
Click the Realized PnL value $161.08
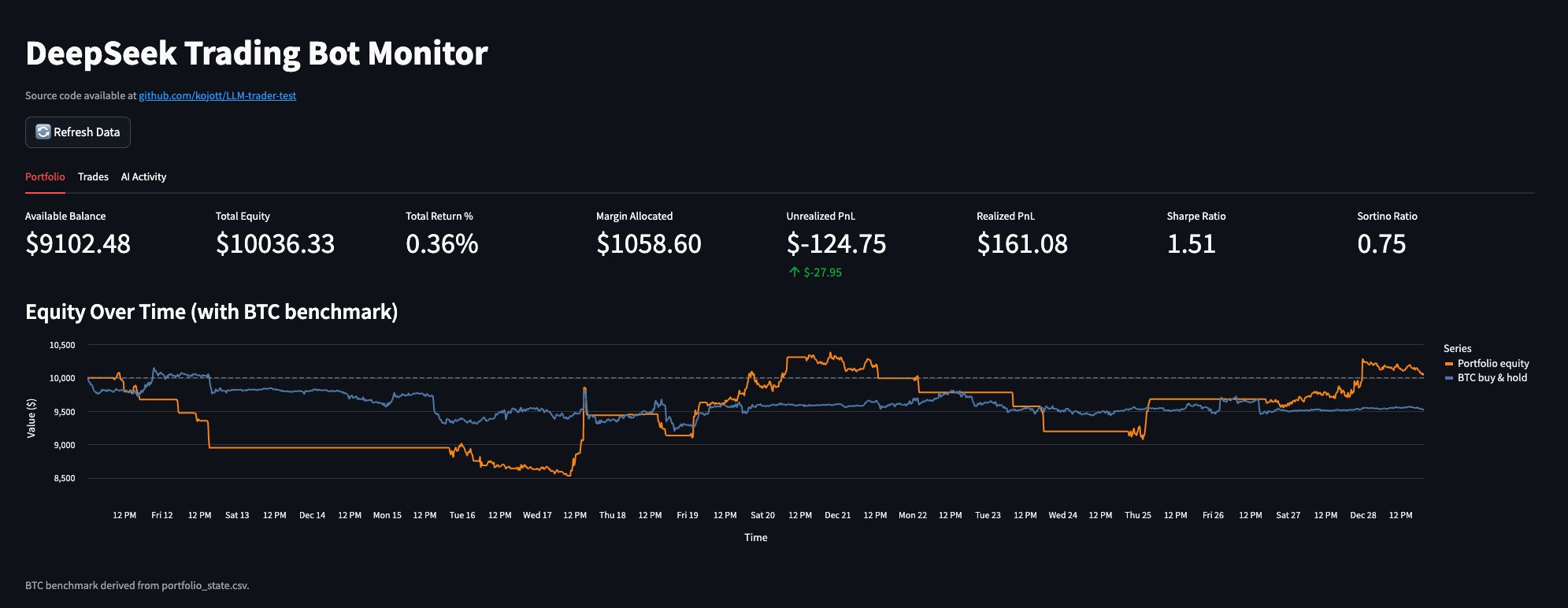(x=1022, y=243)
